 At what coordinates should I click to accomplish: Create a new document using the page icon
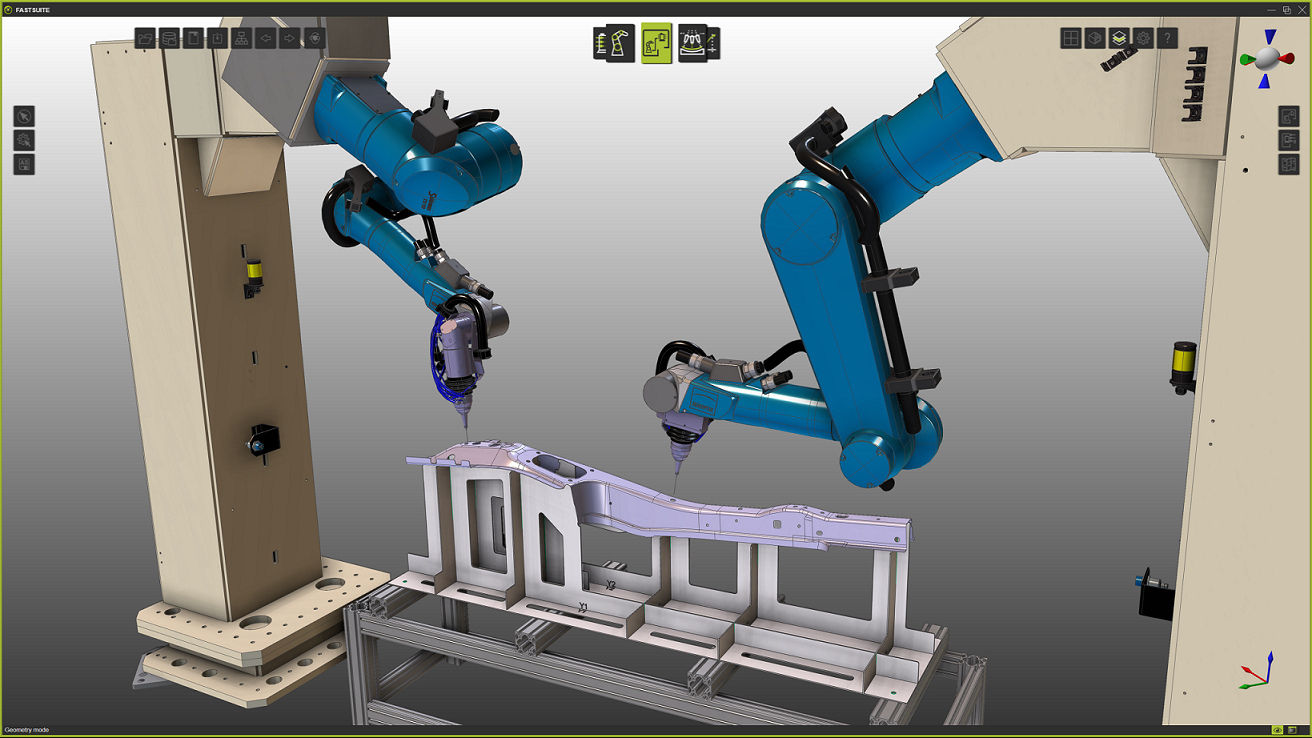[x=193, y=39]
